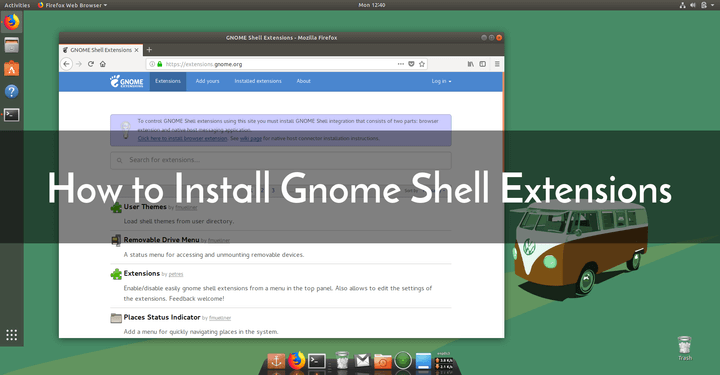Open the Mon 12:40 clock menu

pos(372,5)
